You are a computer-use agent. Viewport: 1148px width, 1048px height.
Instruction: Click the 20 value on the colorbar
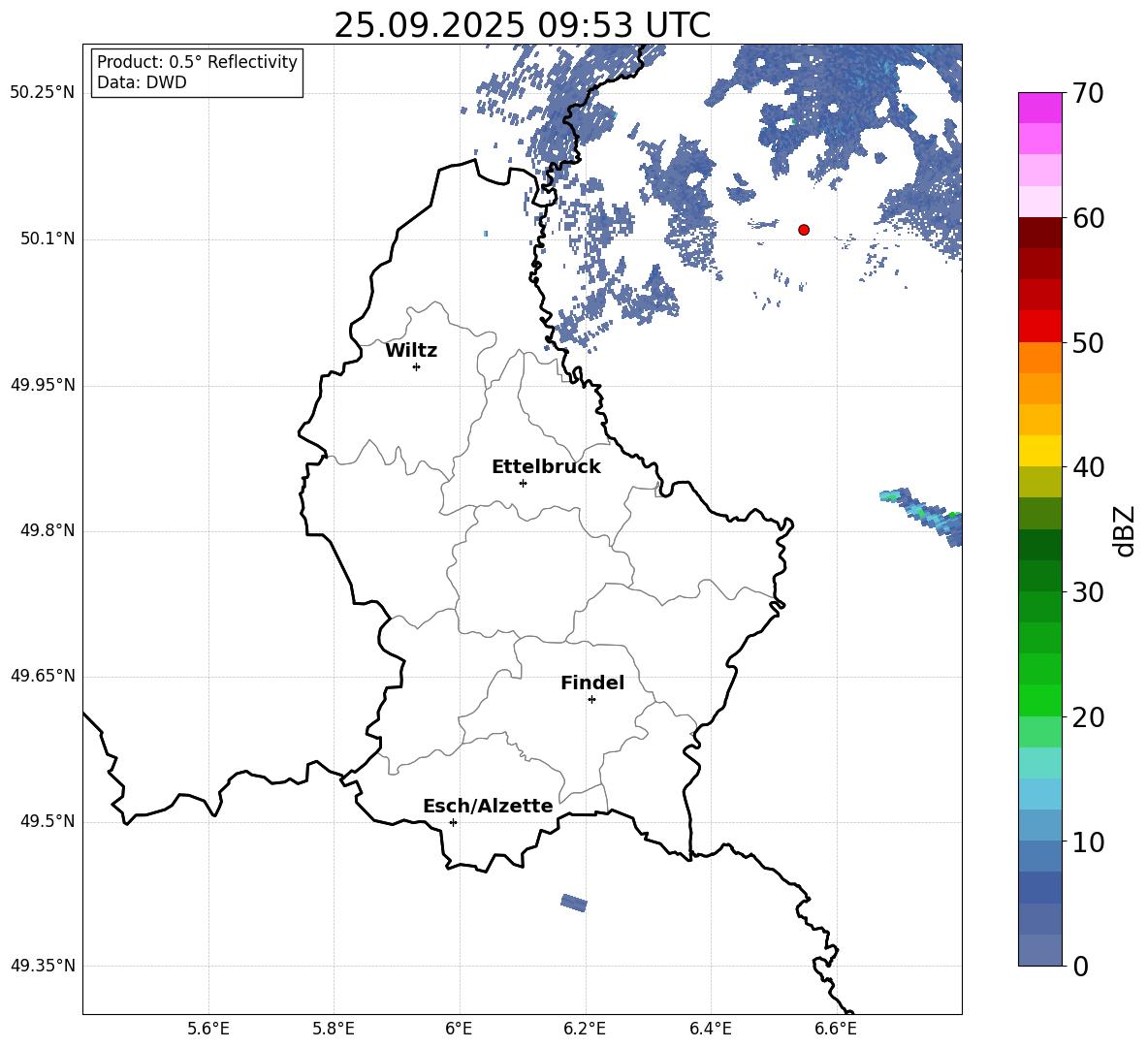[1088, 717]
